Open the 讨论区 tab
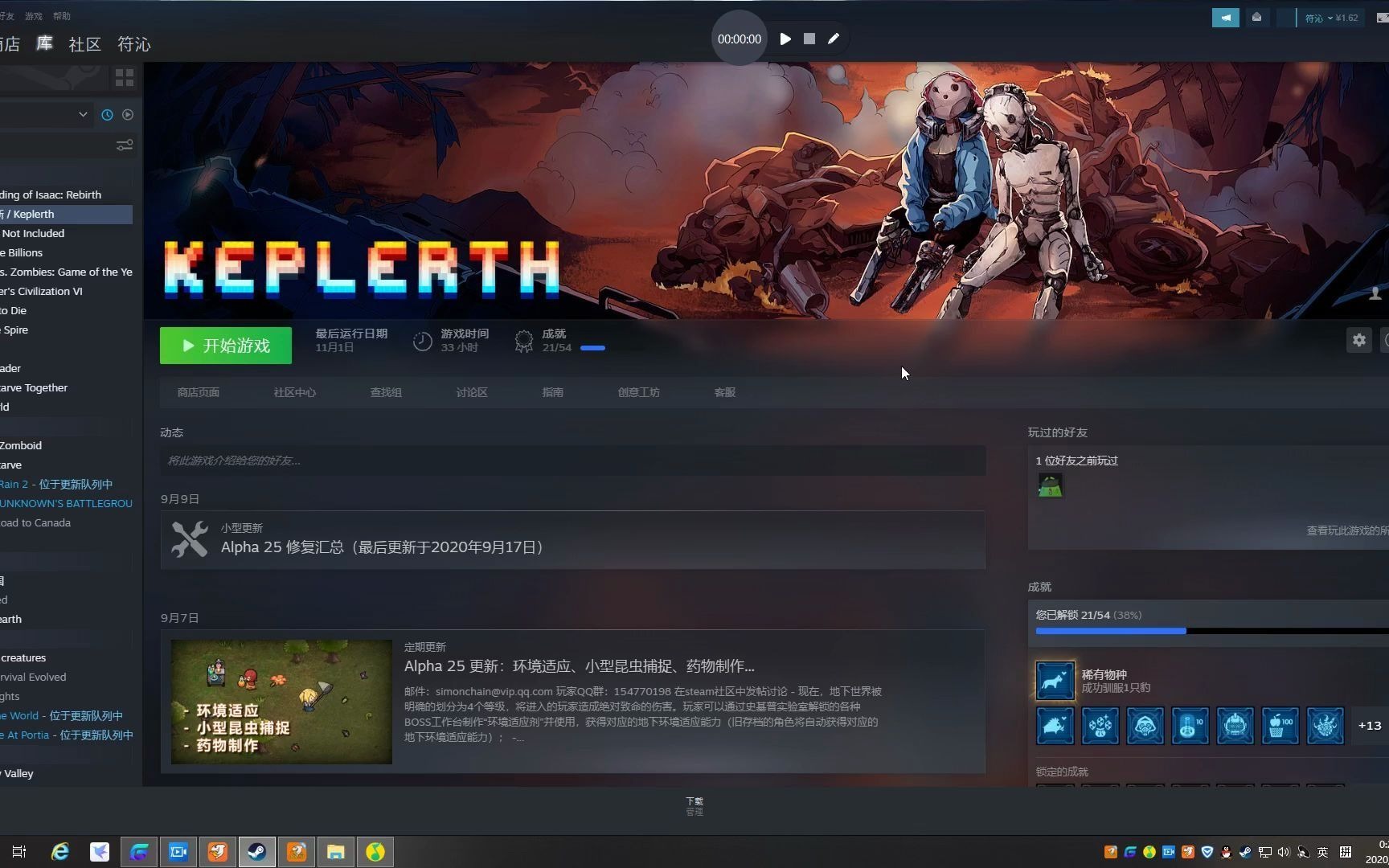Screen dimensions: 1389x868 [472, 392]
